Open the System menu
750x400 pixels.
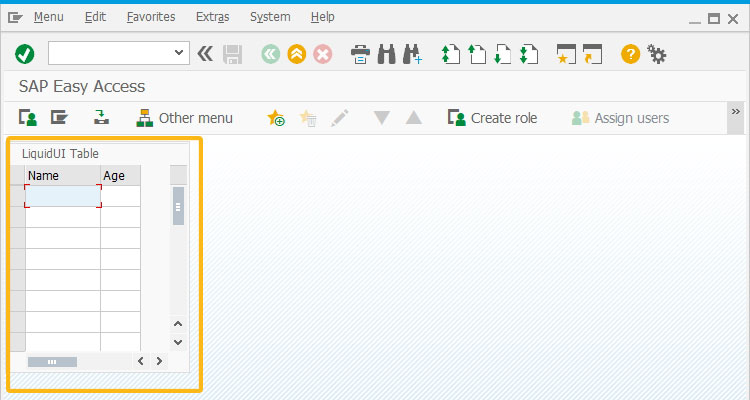[x=270, y=17]
